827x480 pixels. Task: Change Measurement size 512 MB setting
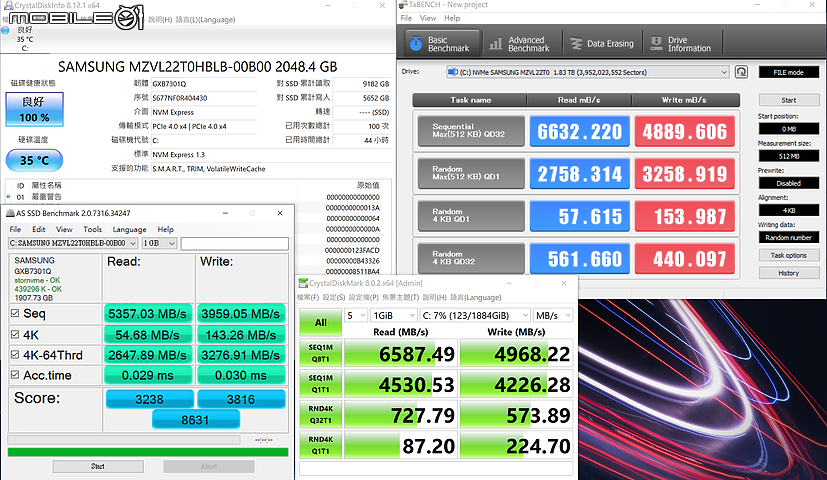788,156
